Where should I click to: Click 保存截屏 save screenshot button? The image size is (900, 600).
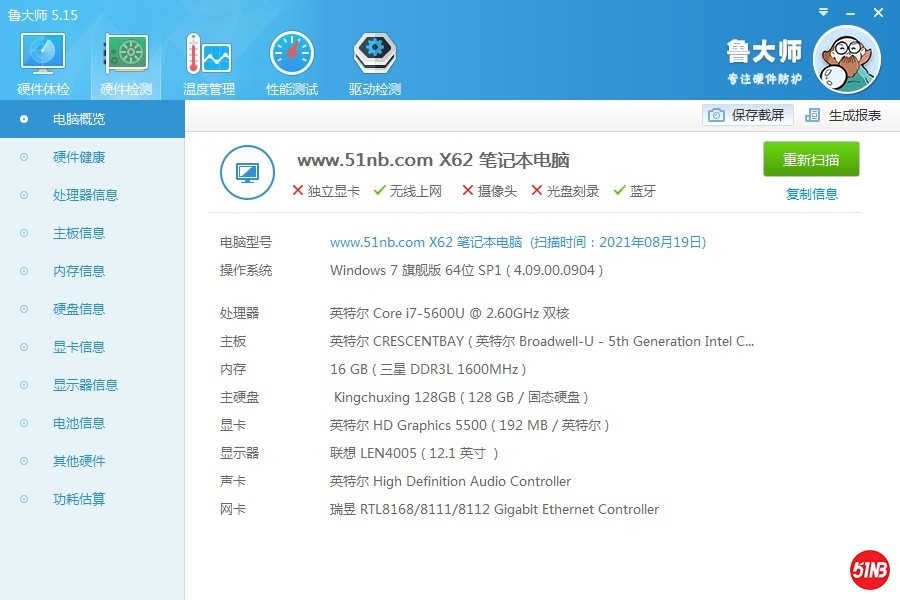748,115
